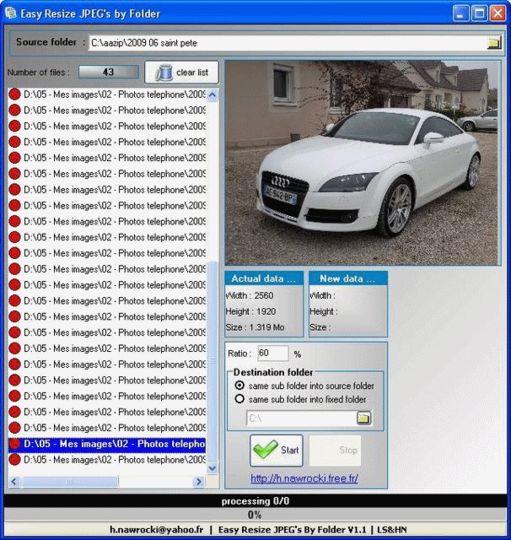Click the horizontal scrollbar left arrow

[x=14, y=481]
